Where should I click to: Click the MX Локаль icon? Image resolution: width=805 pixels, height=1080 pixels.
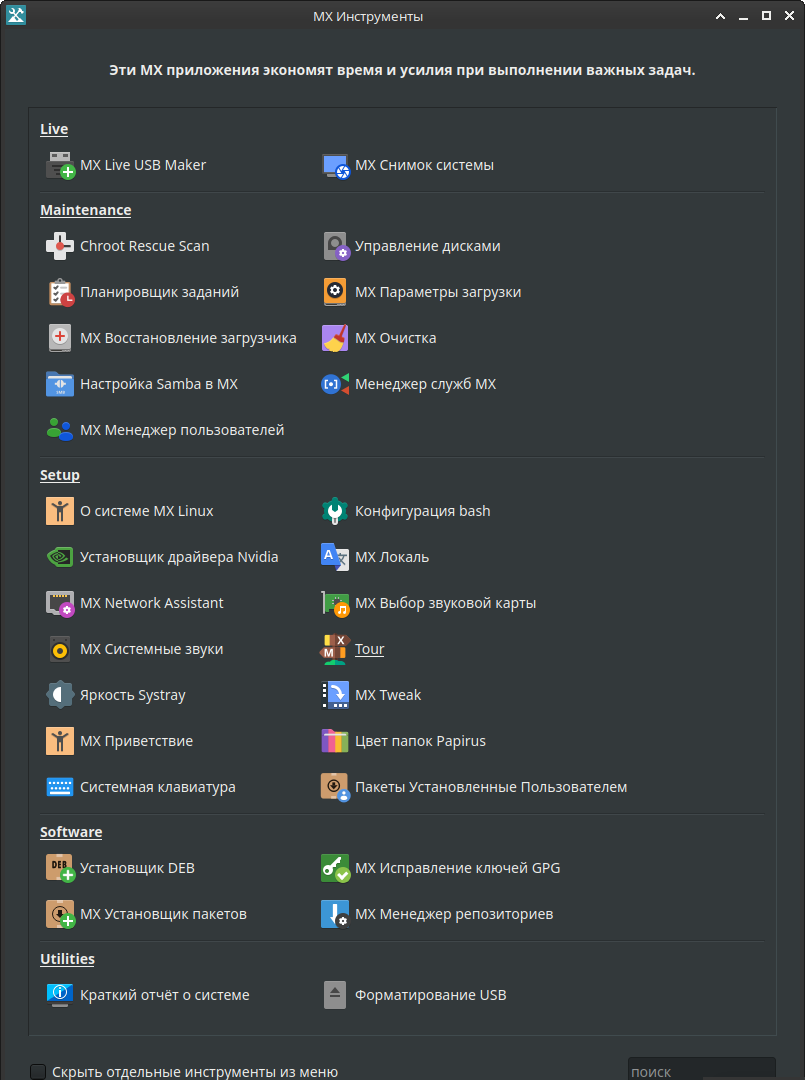point(335,557)
